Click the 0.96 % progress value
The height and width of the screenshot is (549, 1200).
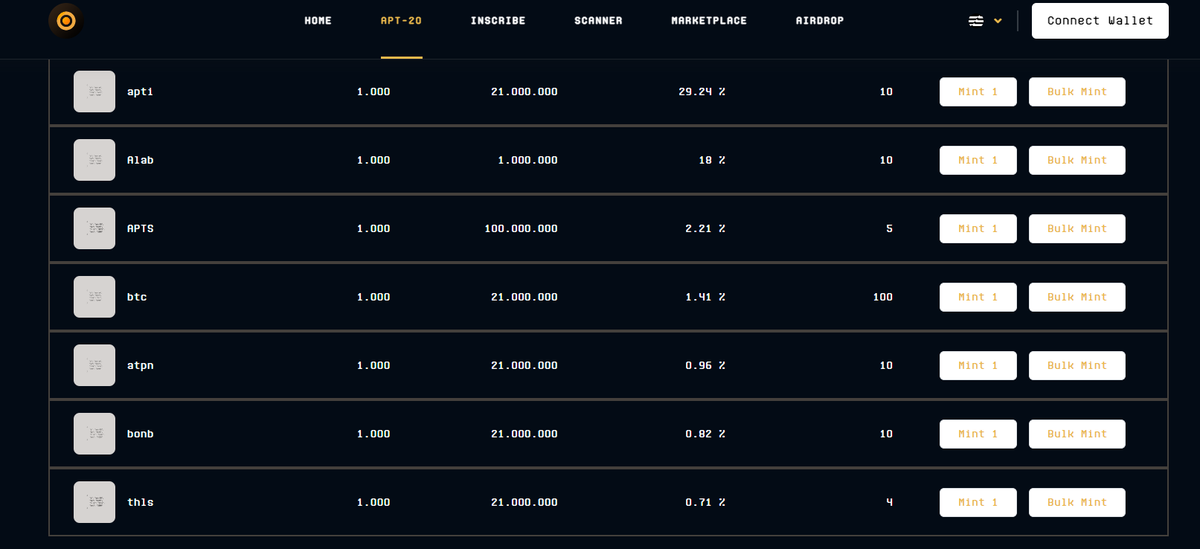coord(705,365)
